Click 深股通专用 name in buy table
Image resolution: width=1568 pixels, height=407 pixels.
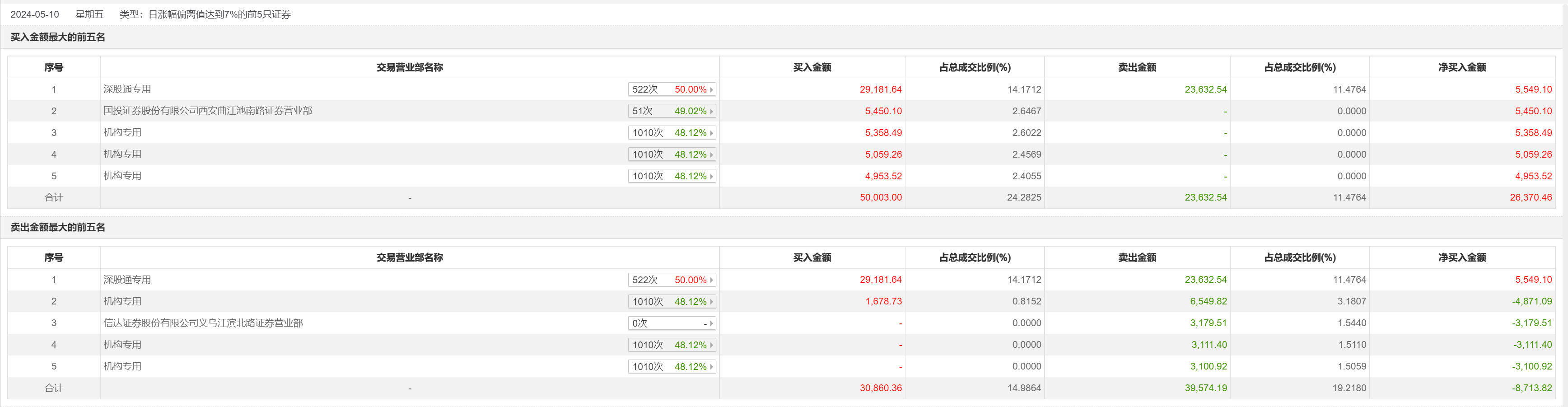(x=126, y=89)
